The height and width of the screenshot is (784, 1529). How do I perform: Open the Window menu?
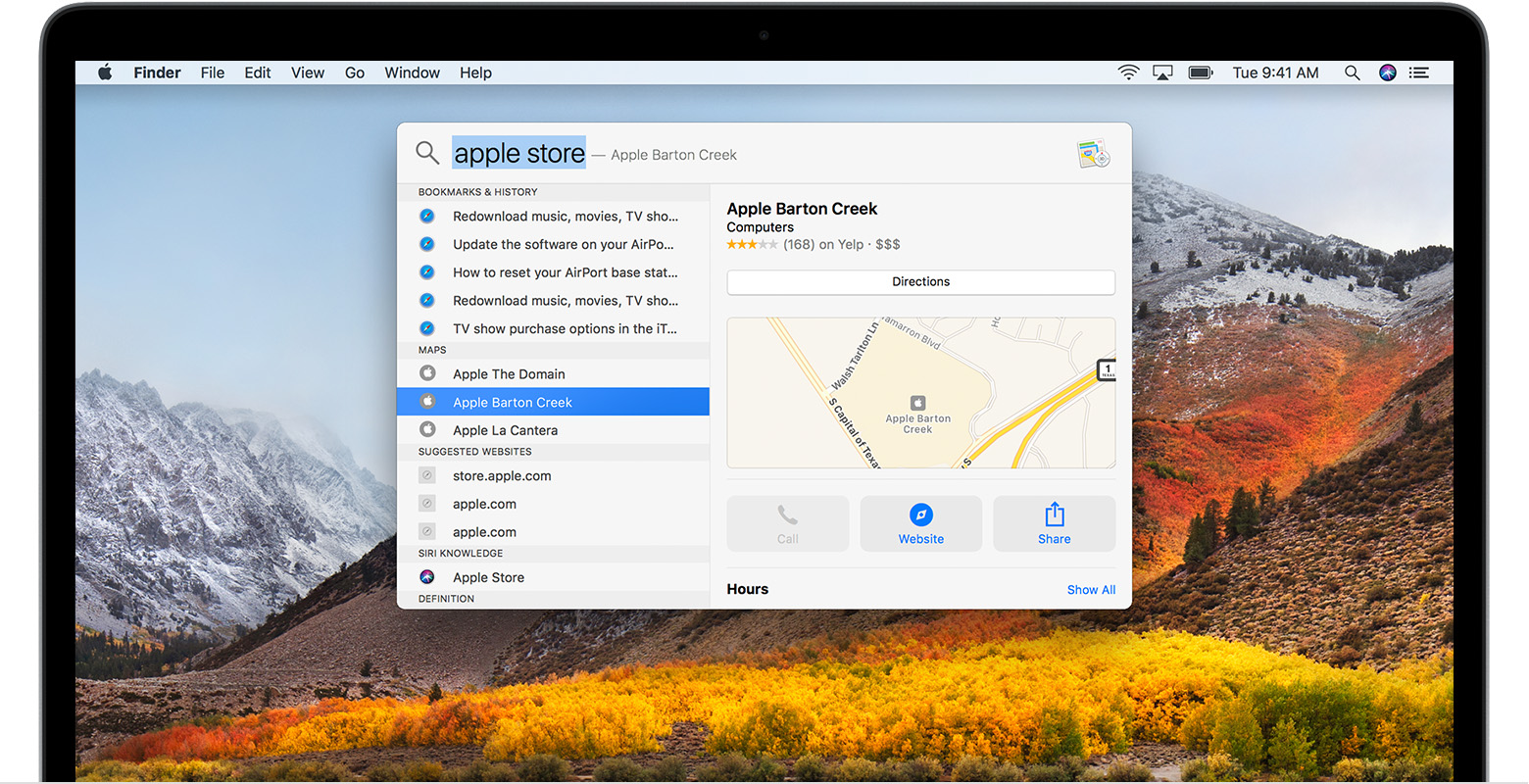412,72
